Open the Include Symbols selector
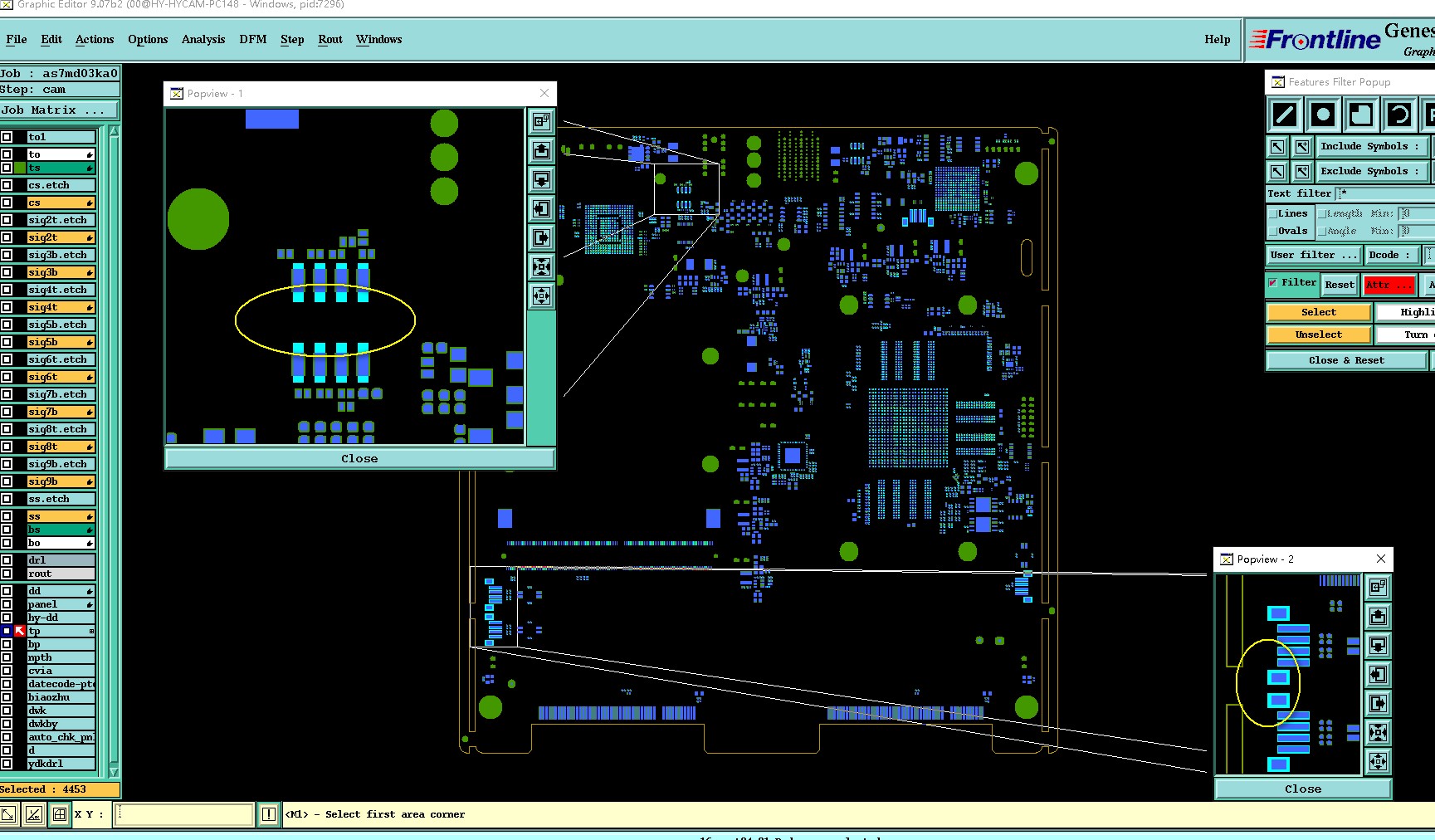1435x840 pixels. click(x=1371, y=147)
